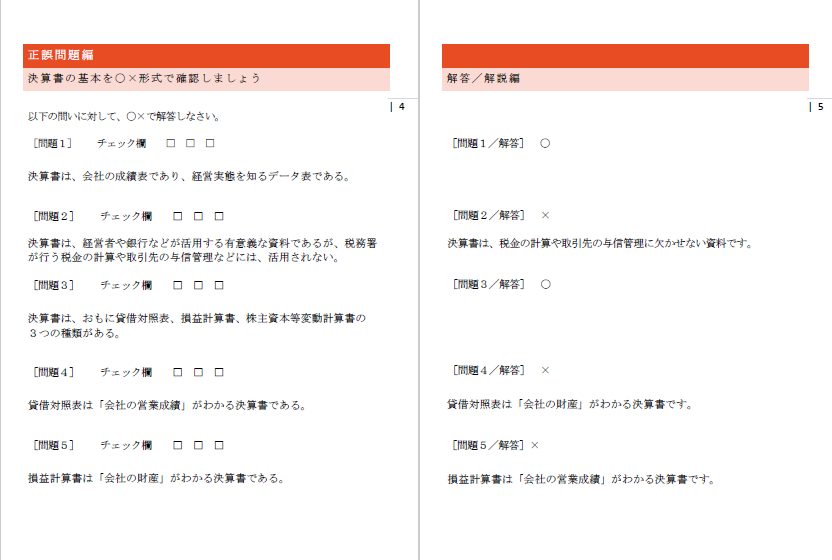
Task: Click the 正誤問題編 header title
Action: coord(61,55)
